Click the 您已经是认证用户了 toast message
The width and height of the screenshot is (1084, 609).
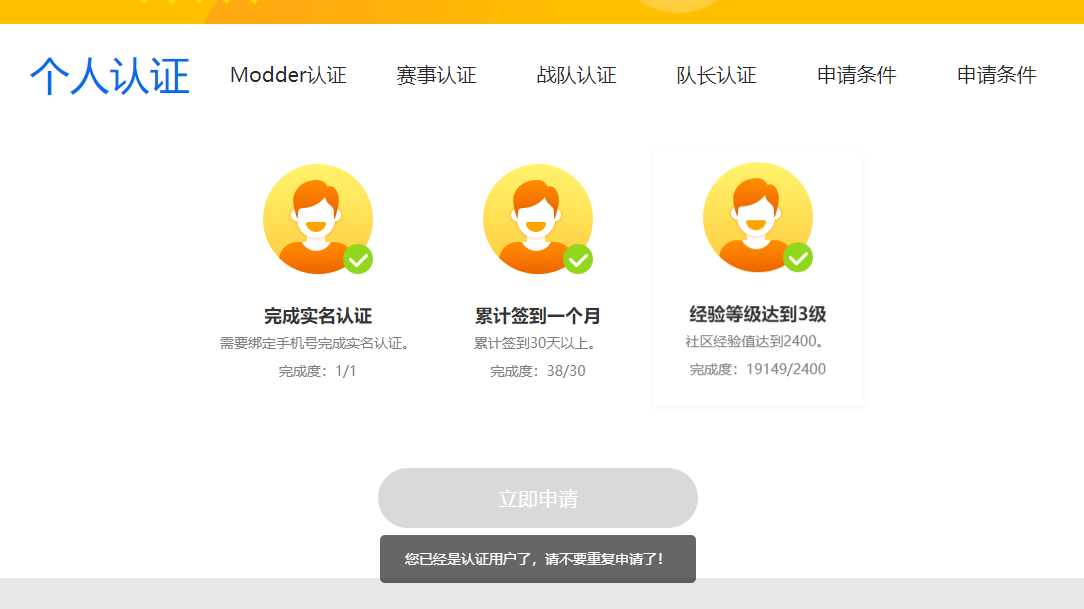tap(537, 559)
